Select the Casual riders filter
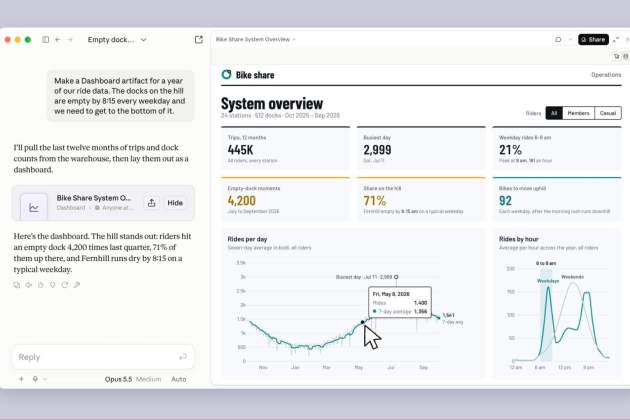This screenshot has width=630, height=420. pyautogui.click(x=608, y=113)
